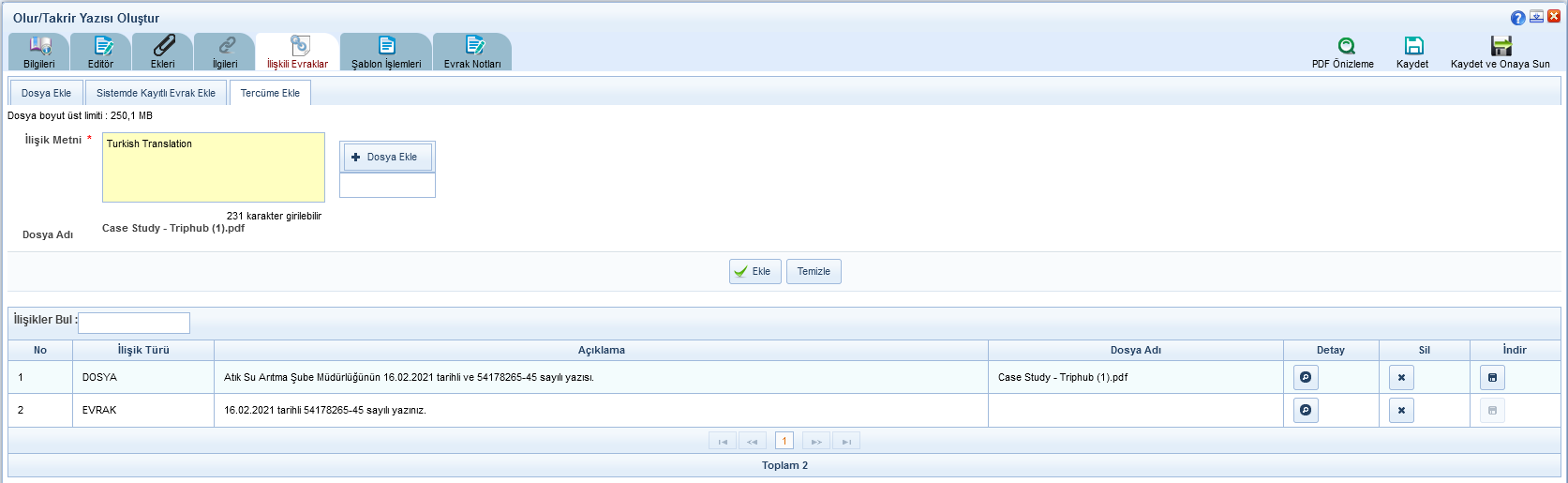This screenshot has height=483, width=1568.
Task: Switch to the Editör tab
Action: (101, 53)
